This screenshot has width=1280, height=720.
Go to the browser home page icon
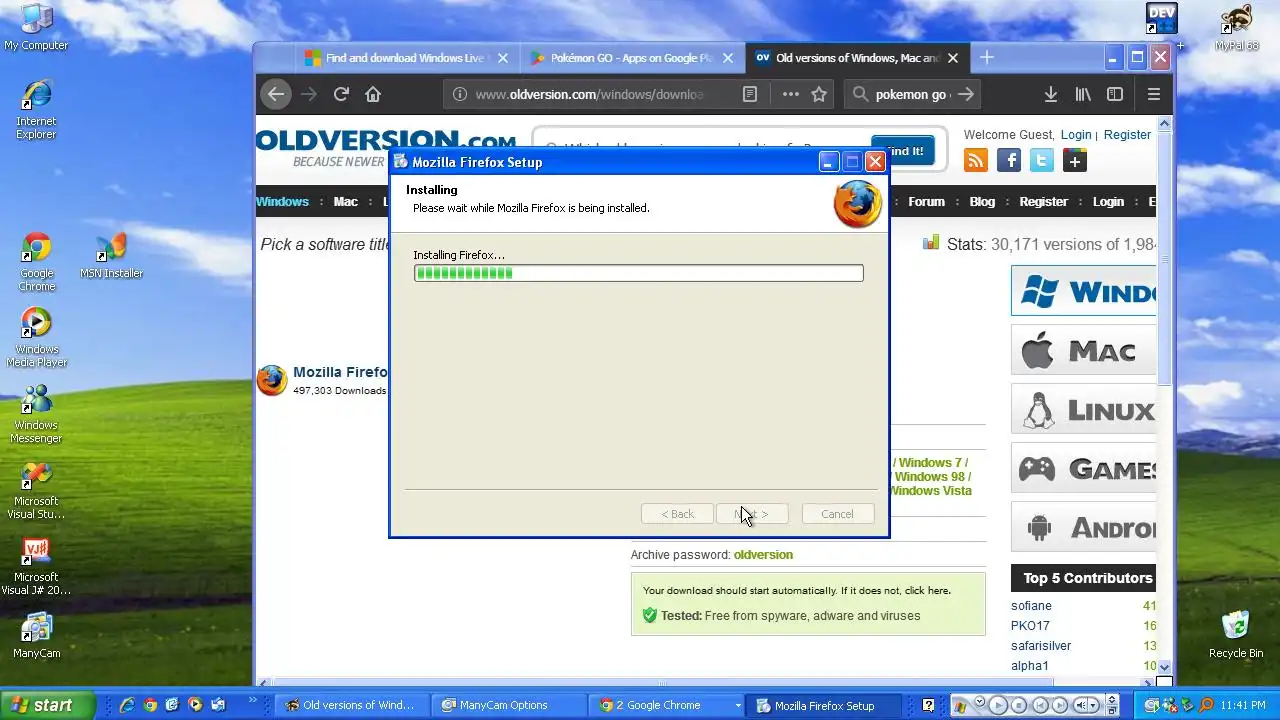tap(373, 94)
